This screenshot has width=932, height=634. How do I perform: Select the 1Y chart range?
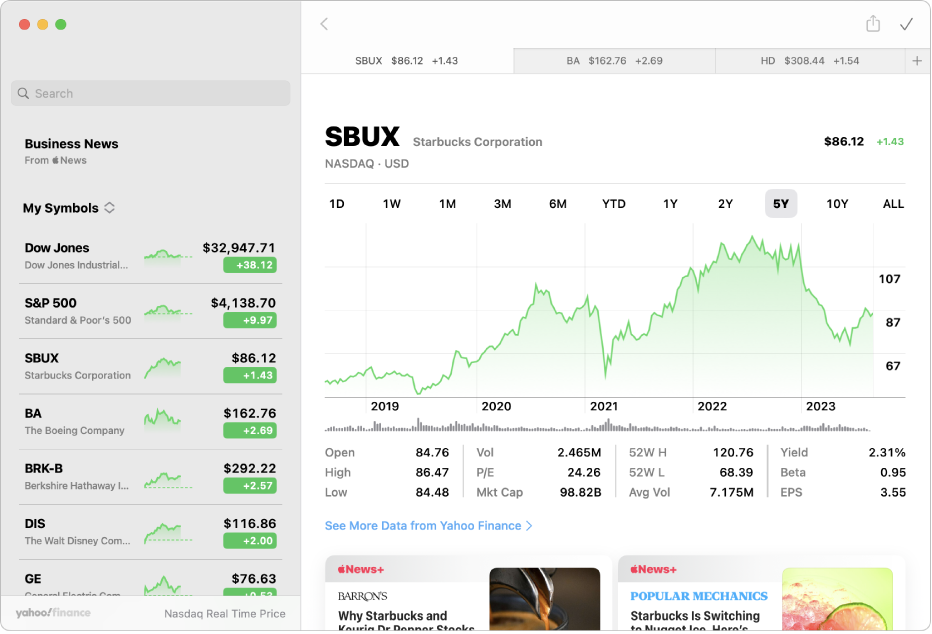click(670, 204)
